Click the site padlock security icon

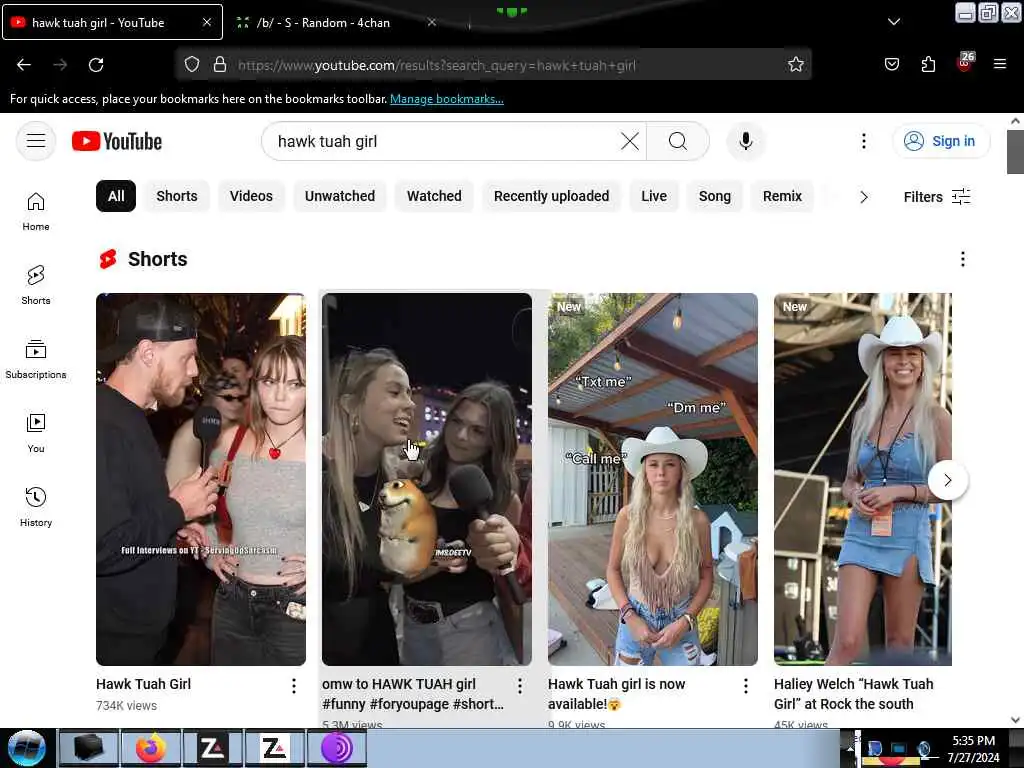point(220,65)
